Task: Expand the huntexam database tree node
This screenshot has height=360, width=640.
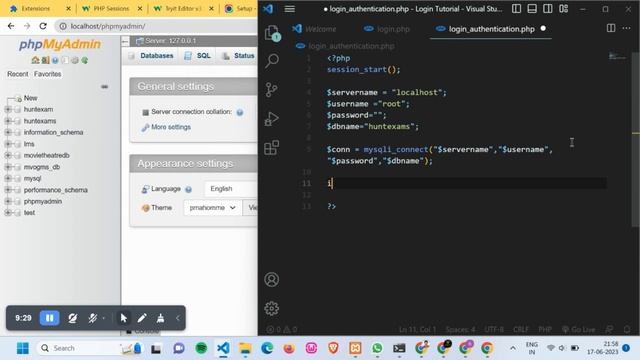Action: [8, 109]
